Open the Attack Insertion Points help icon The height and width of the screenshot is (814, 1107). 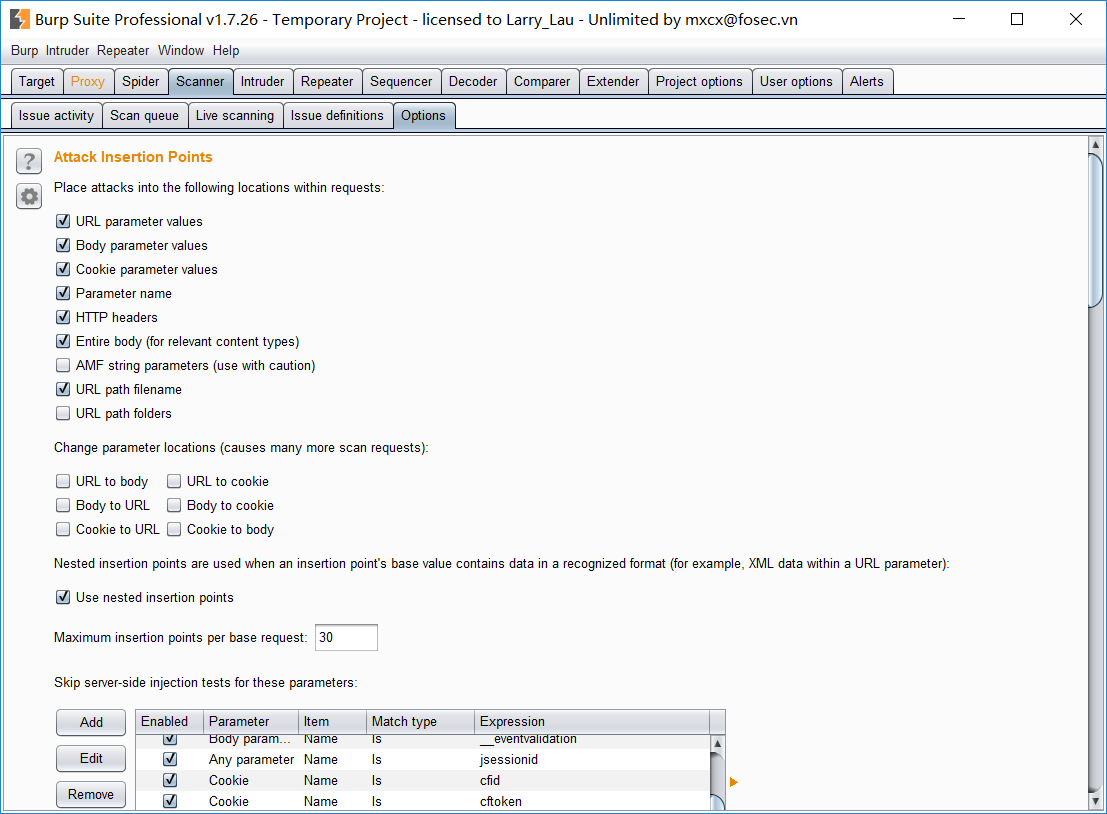point(29,162)
